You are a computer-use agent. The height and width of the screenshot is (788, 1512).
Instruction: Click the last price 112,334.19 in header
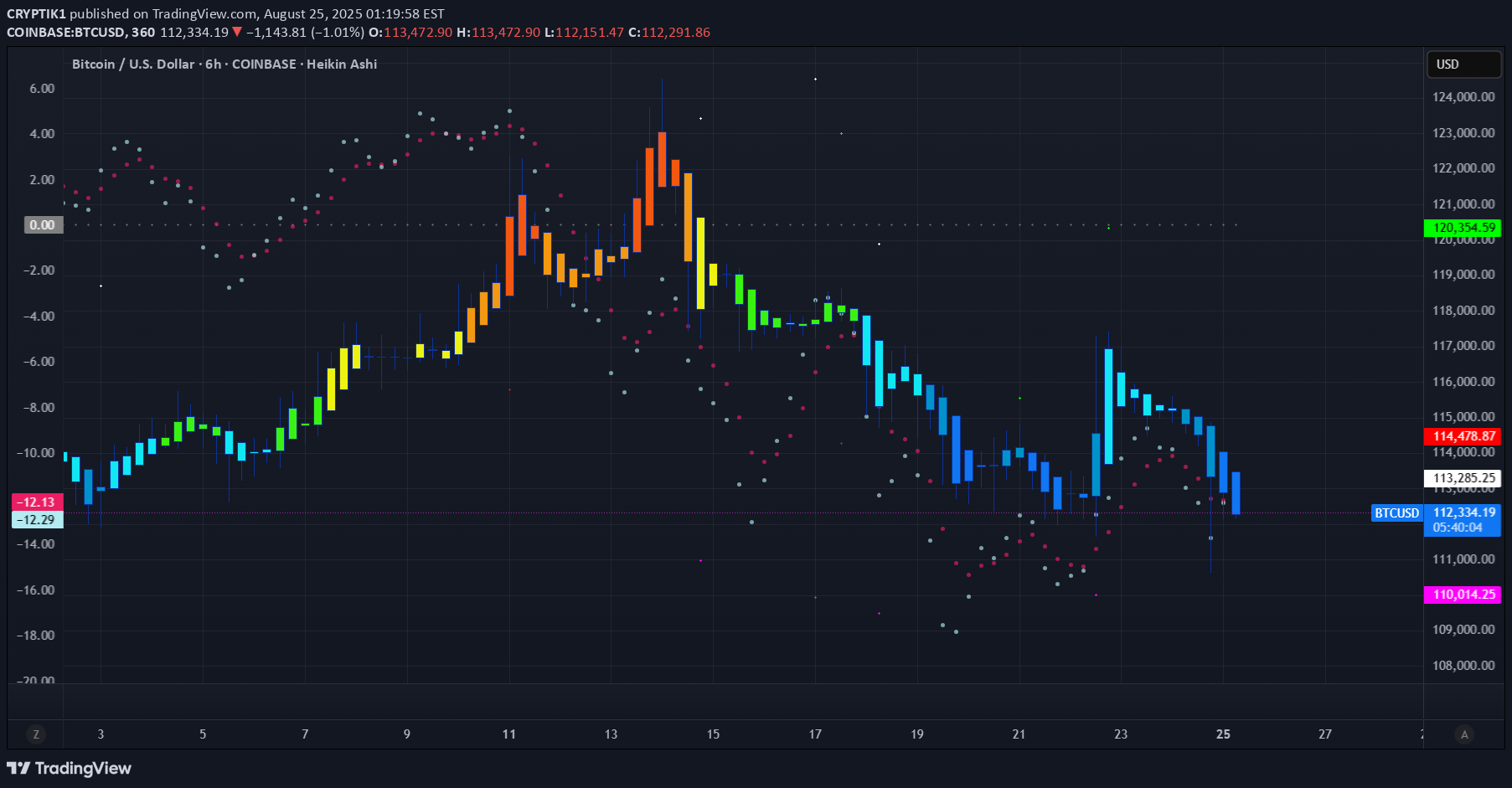[x=194, y=32]
